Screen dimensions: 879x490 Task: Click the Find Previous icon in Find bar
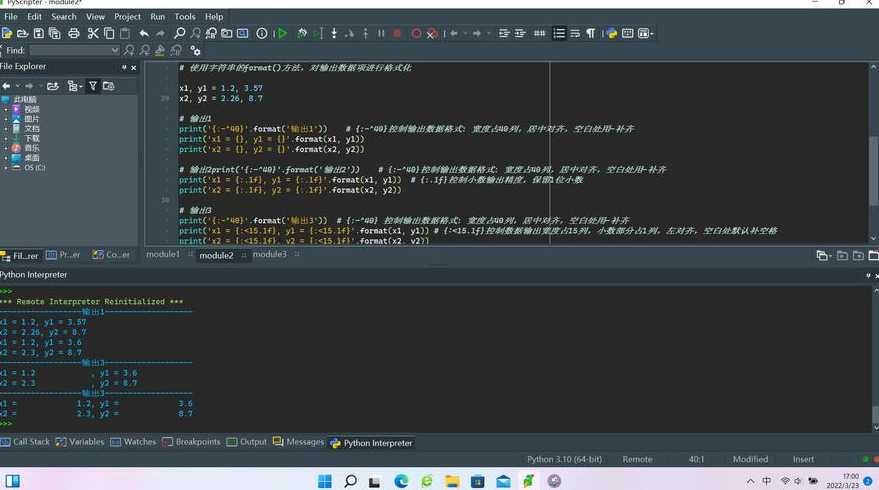145,50
